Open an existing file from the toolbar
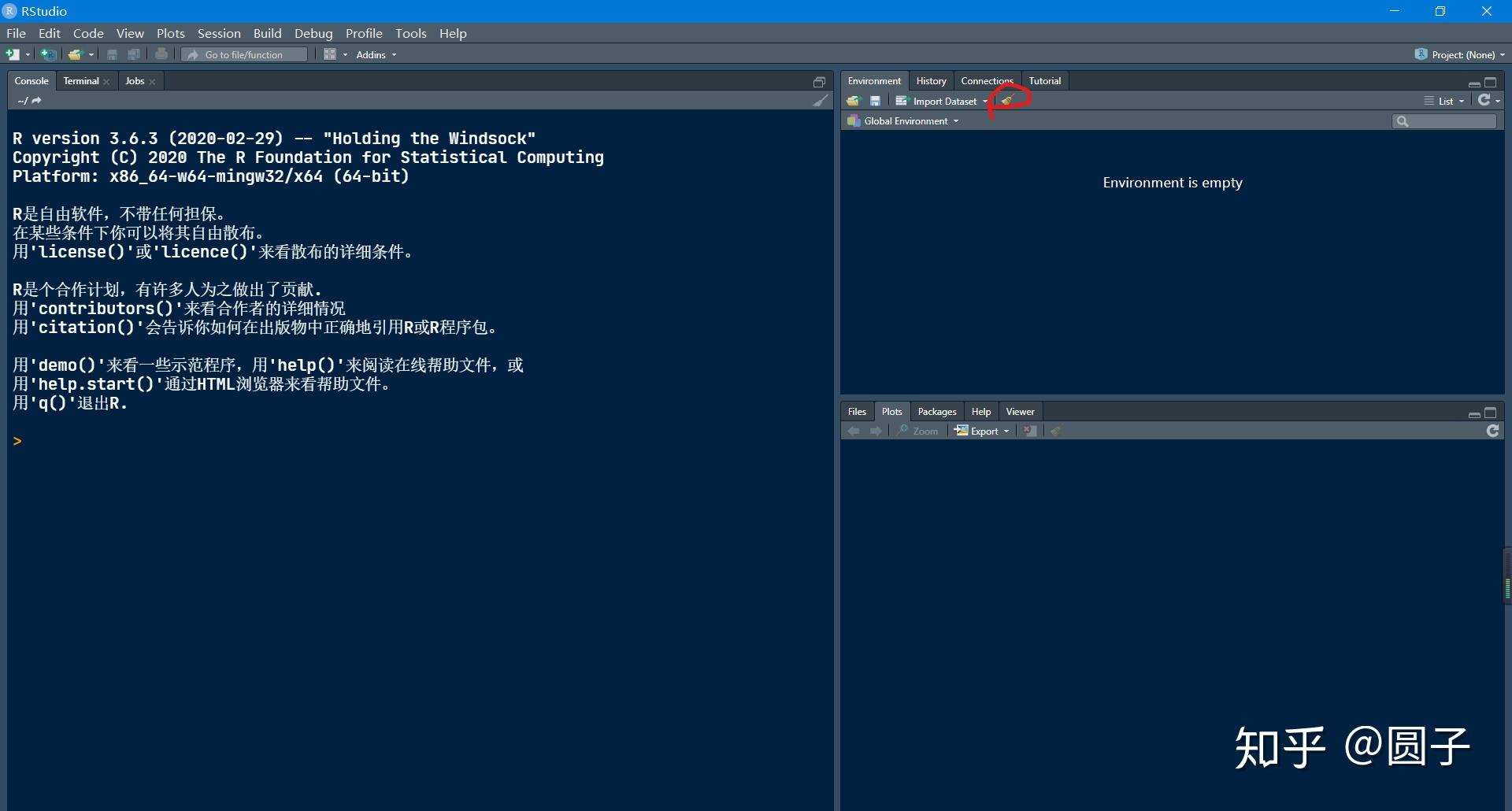1512x811 pixels. point(76,54)
